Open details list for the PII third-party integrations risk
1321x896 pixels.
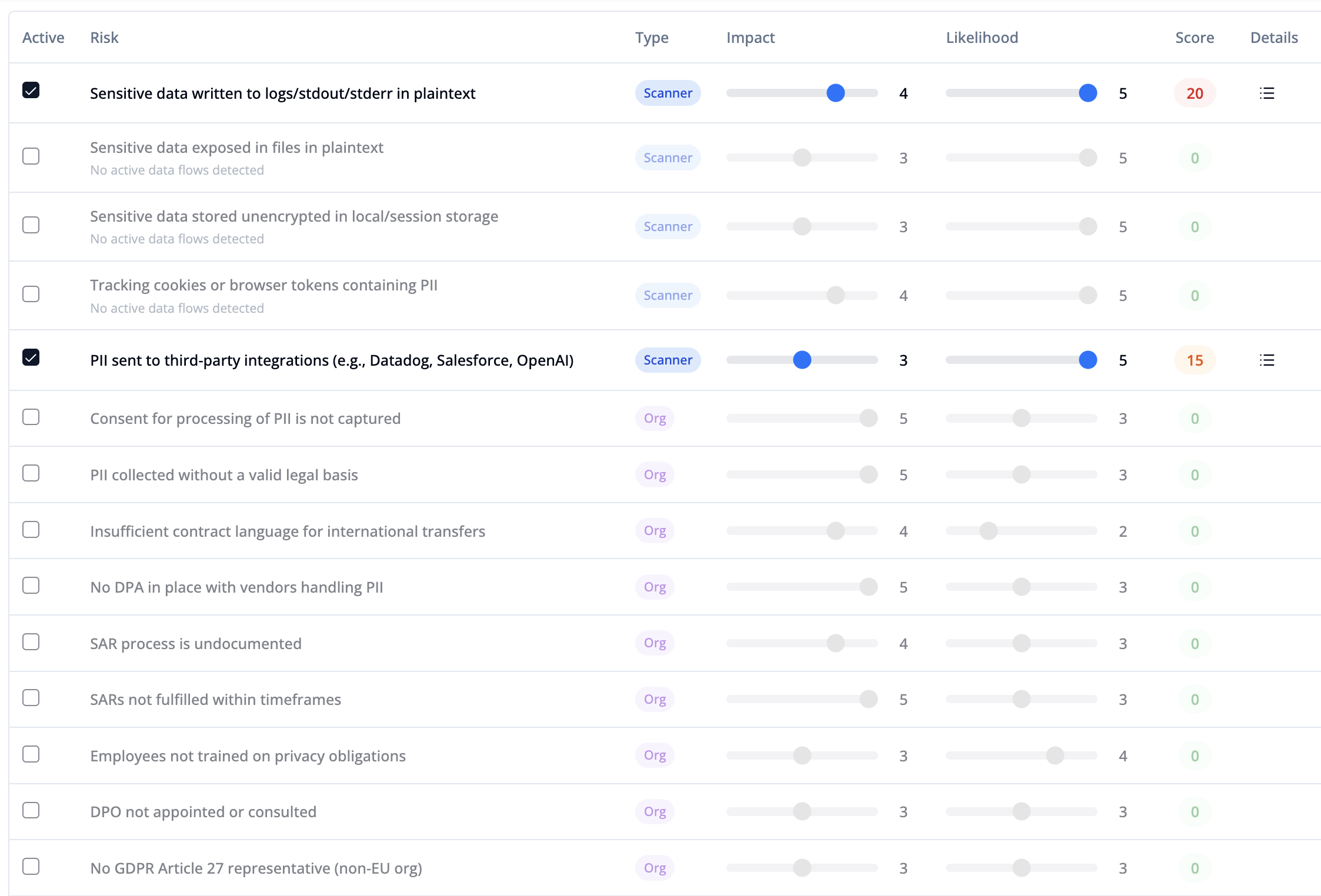pos(1267,360)
